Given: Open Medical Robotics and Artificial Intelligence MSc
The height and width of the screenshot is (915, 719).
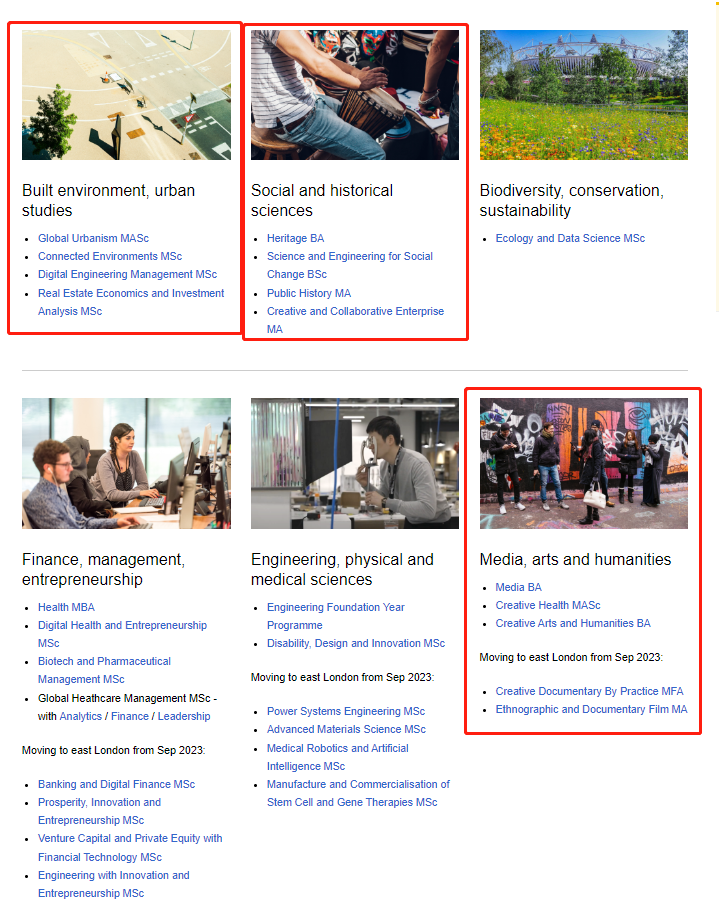Looking at the screenshot, I should (x=337, y=757).
